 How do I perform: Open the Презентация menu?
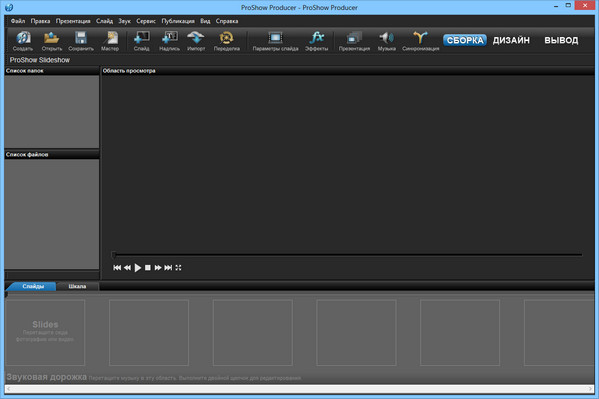[73, 21]
